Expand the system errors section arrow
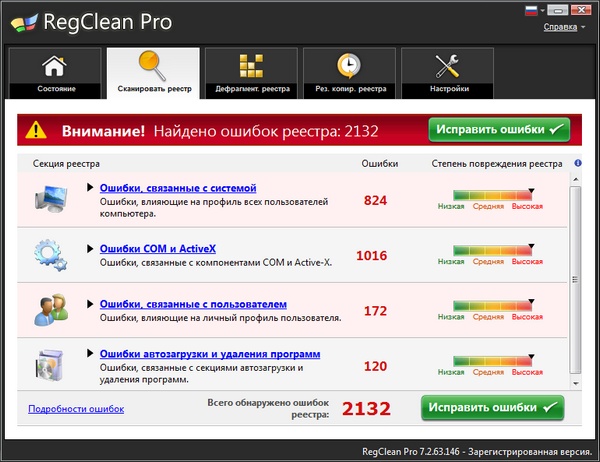 [90, 188]
